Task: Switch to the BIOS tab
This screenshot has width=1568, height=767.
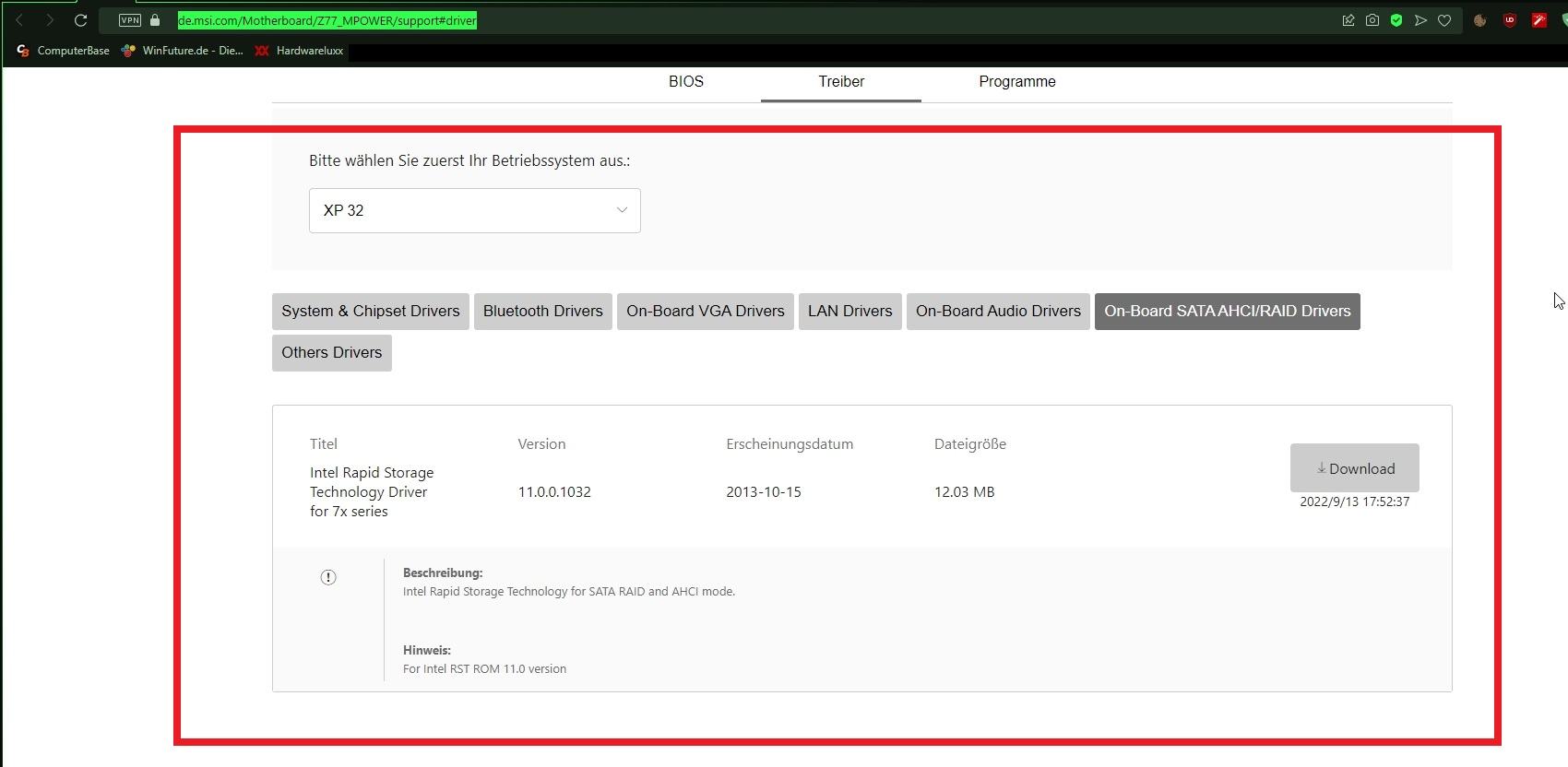Action: [x=686, y=82]
